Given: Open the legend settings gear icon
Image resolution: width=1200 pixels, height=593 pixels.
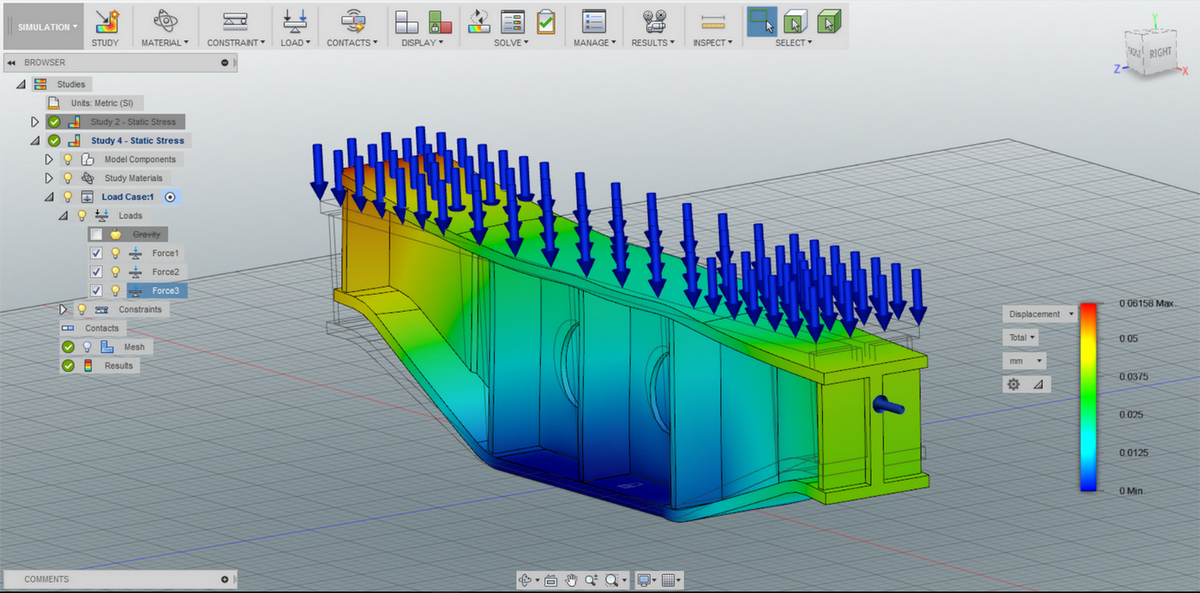Looking at the screenshot, I should [1013, 384].
